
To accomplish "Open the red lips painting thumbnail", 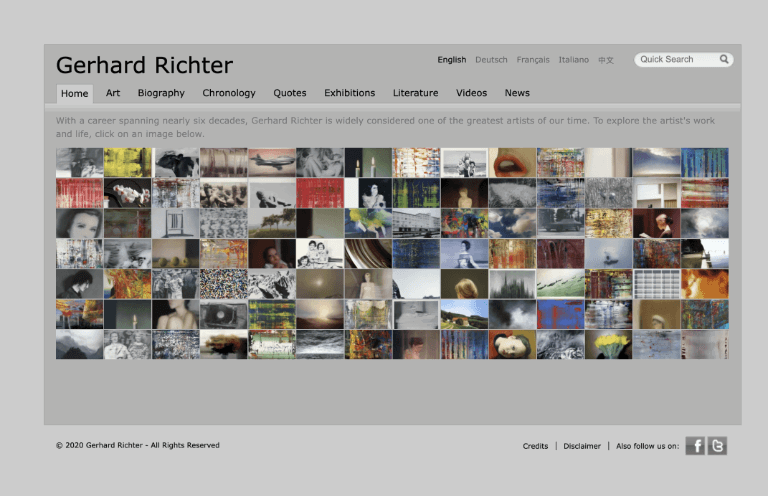I will click(512, 163).
